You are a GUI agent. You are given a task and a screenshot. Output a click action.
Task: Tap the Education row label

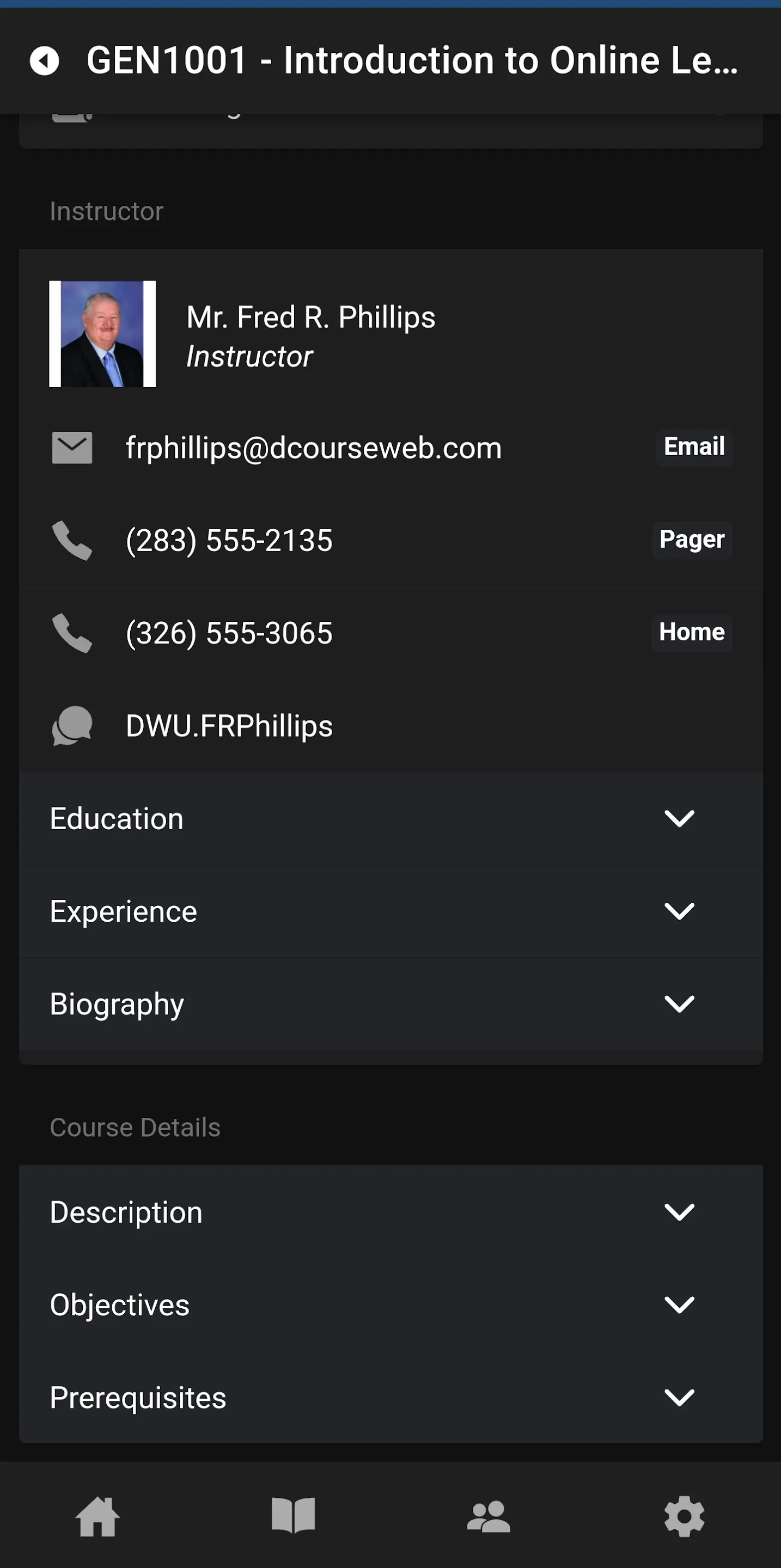(116, 819)
